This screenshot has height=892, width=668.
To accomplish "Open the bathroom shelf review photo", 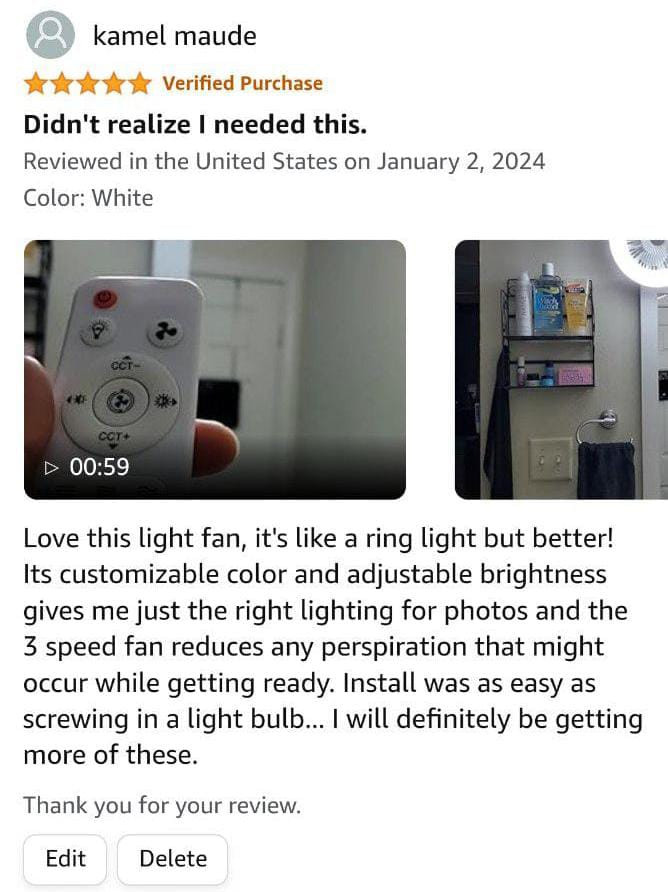I will click(561, 369).
